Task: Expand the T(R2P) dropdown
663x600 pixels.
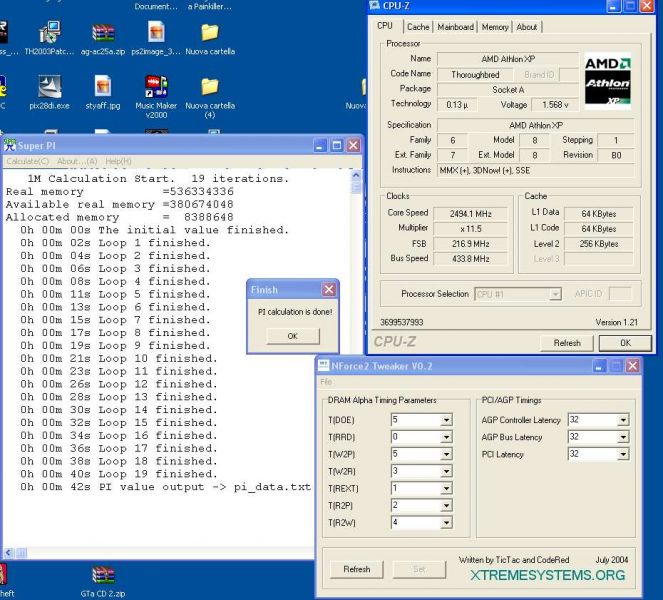Action: point(446,505)
